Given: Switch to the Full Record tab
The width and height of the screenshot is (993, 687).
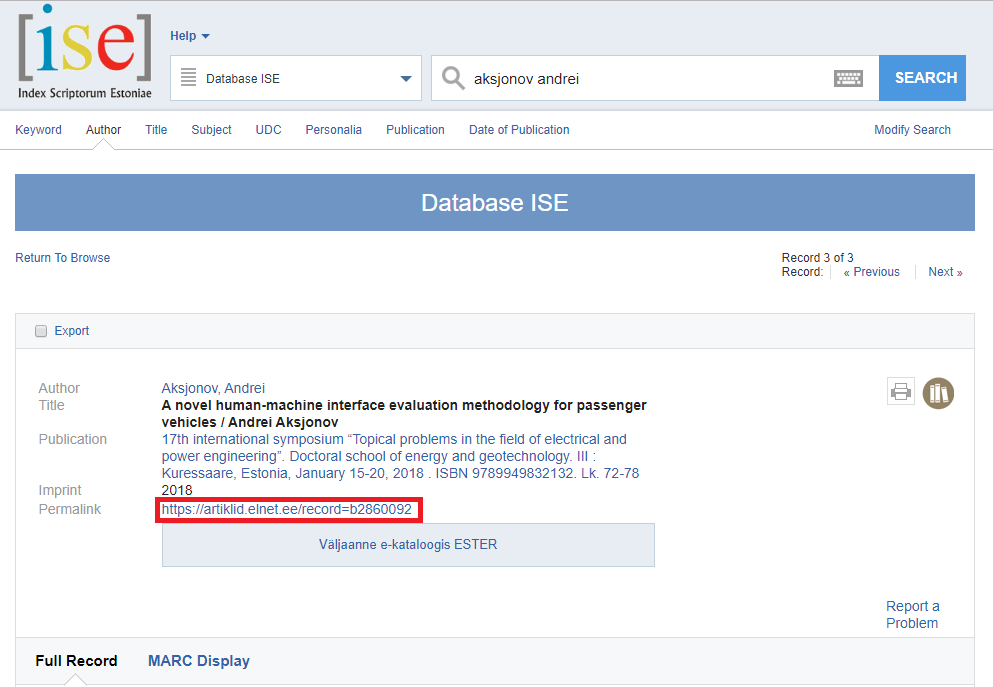Looking at the screenshot, I should (x=76, y=661).
